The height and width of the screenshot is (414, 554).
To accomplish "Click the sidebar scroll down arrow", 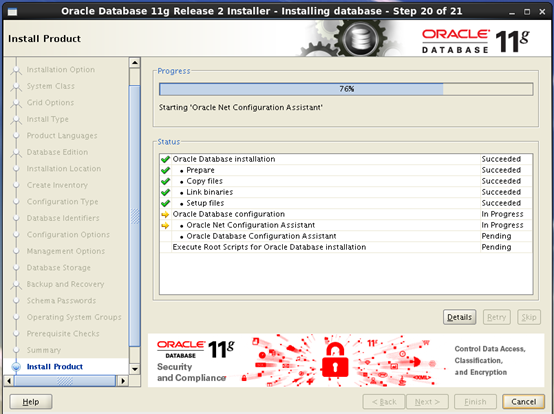I will pos(135,369).
